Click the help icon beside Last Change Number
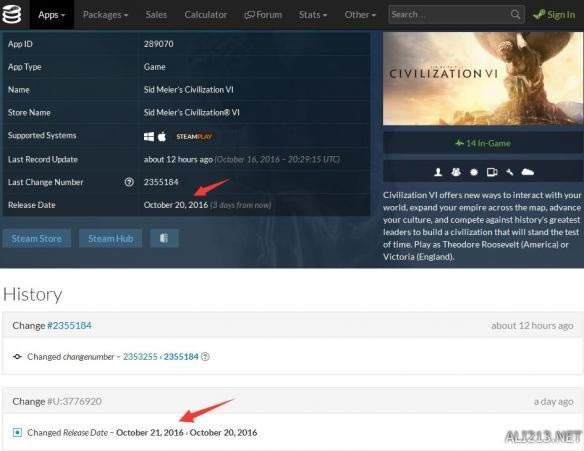 129,182
